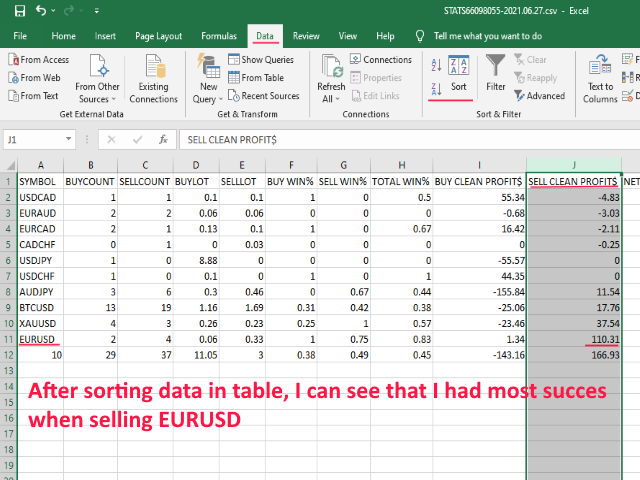This screenshot has height=480, width=640.
Task: Switch to the Page Layout tab
Action: [158, 36]
